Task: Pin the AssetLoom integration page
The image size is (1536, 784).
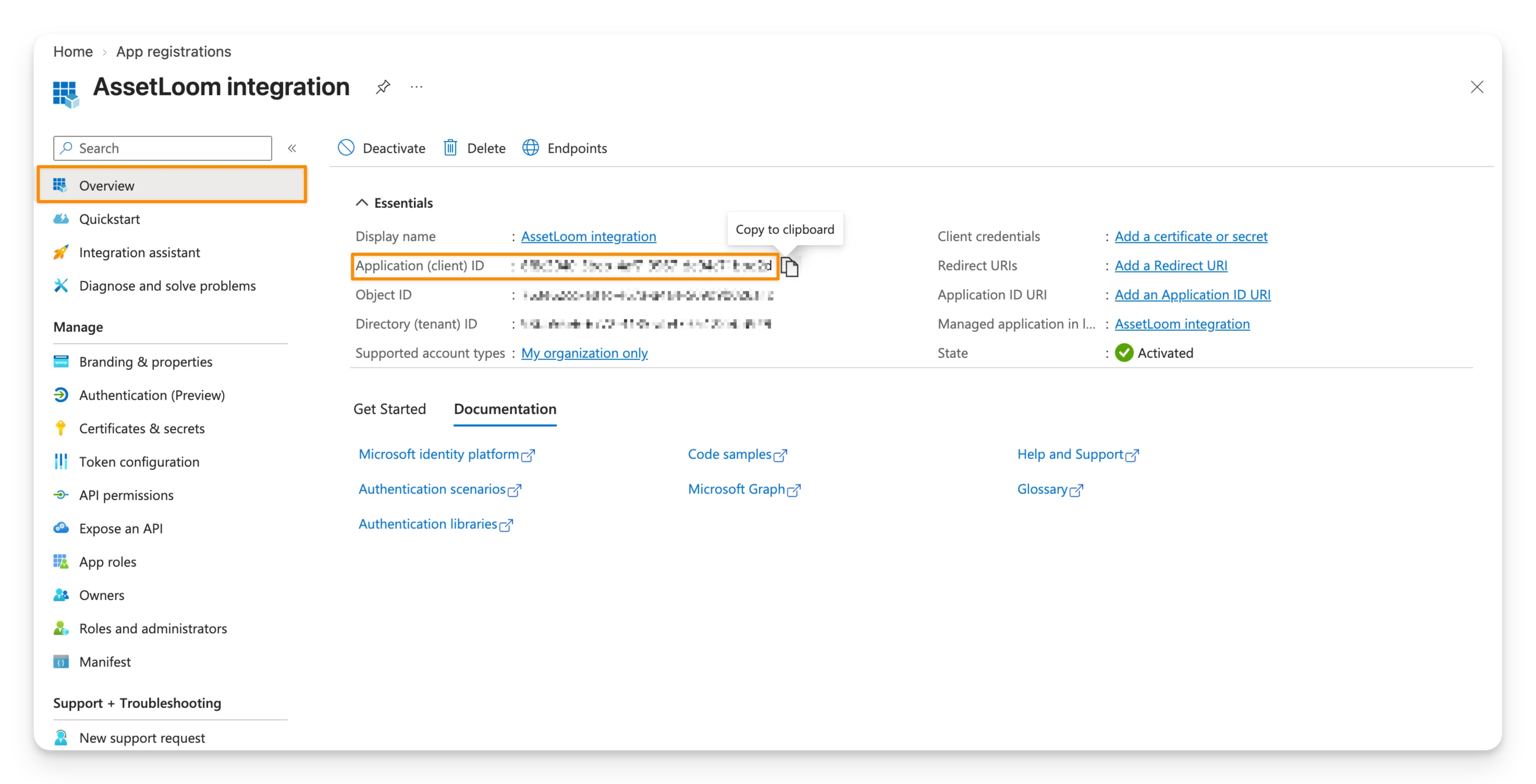Action: click(383, 87)
